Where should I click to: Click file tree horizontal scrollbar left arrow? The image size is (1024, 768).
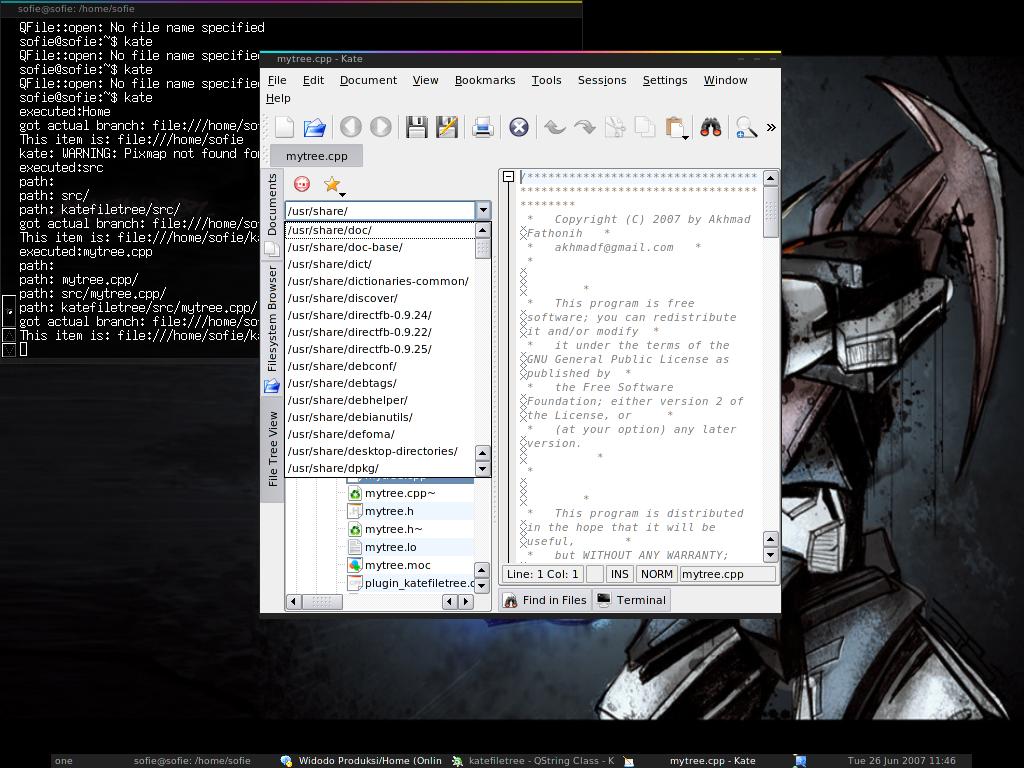[294, 601]
